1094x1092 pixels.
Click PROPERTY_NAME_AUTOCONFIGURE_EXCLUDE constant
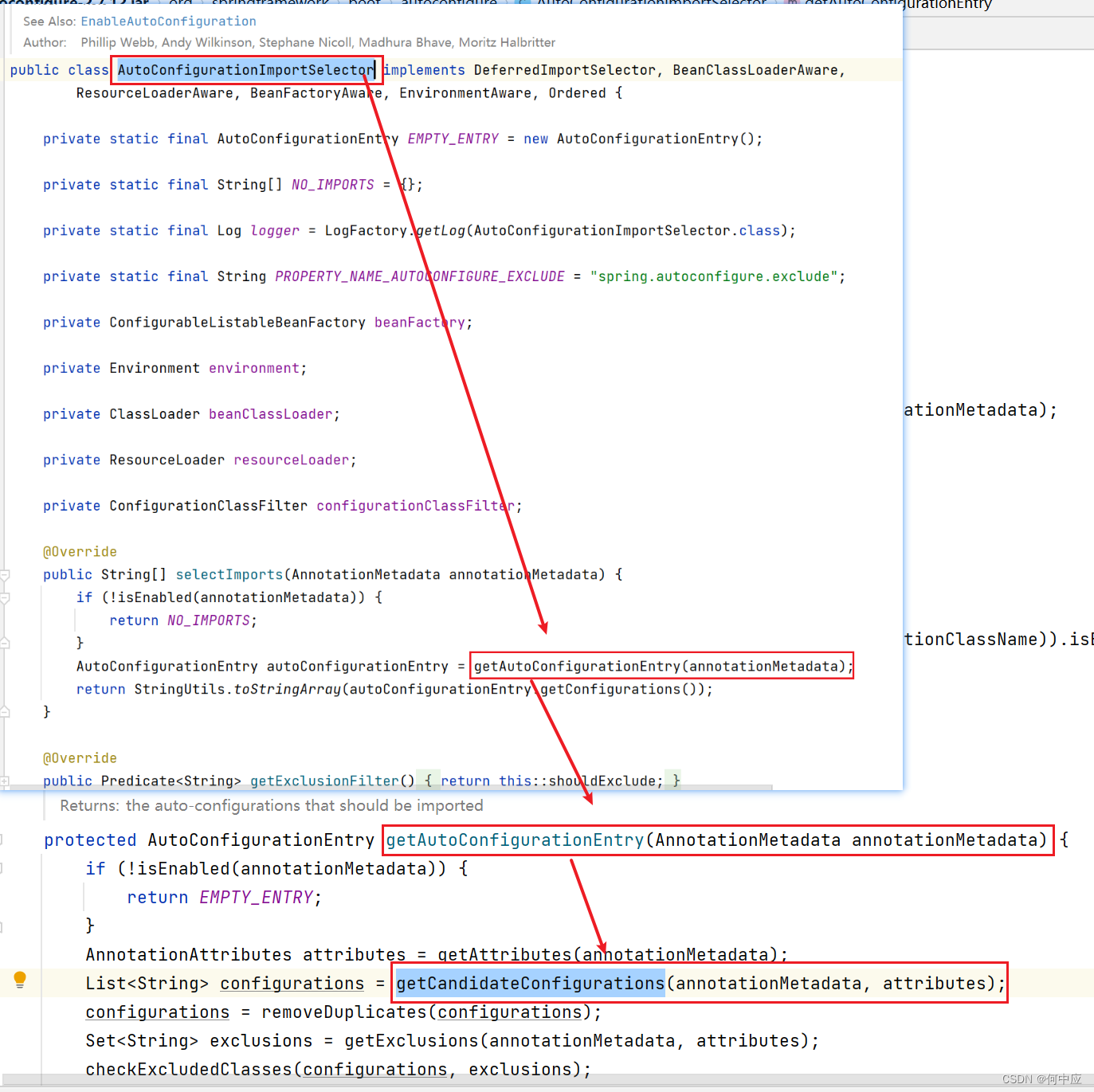pyautogui.click(x=420, y=276)
